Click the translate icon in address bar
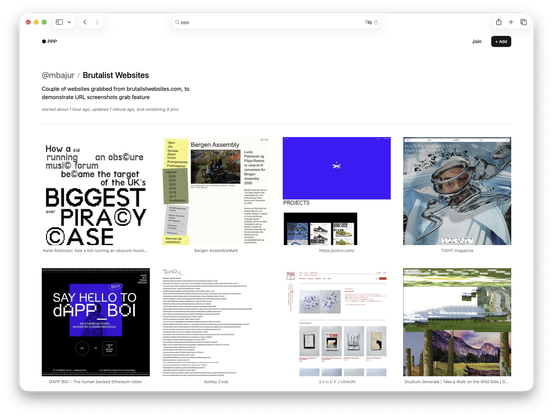The image size is (553, 417). click(368, 22)
